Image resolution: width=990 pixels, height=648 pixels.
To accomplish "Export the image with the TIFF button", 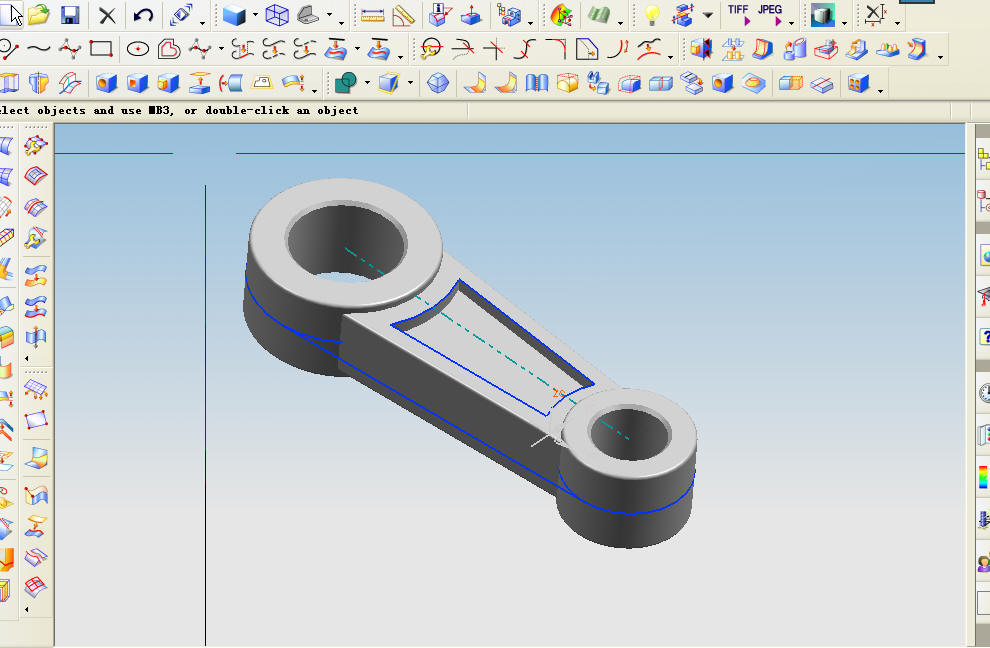I will tap(738, 14).
